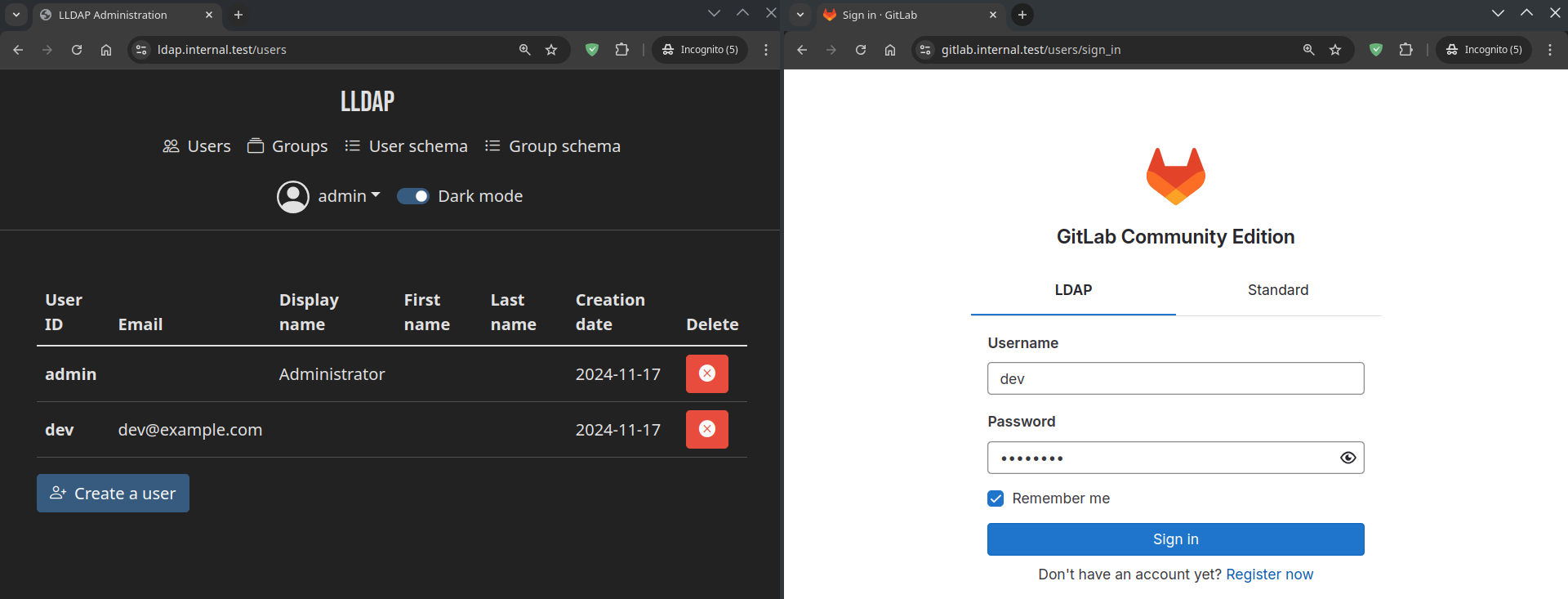Expand tab search in LLDAP window

point(16,15)
